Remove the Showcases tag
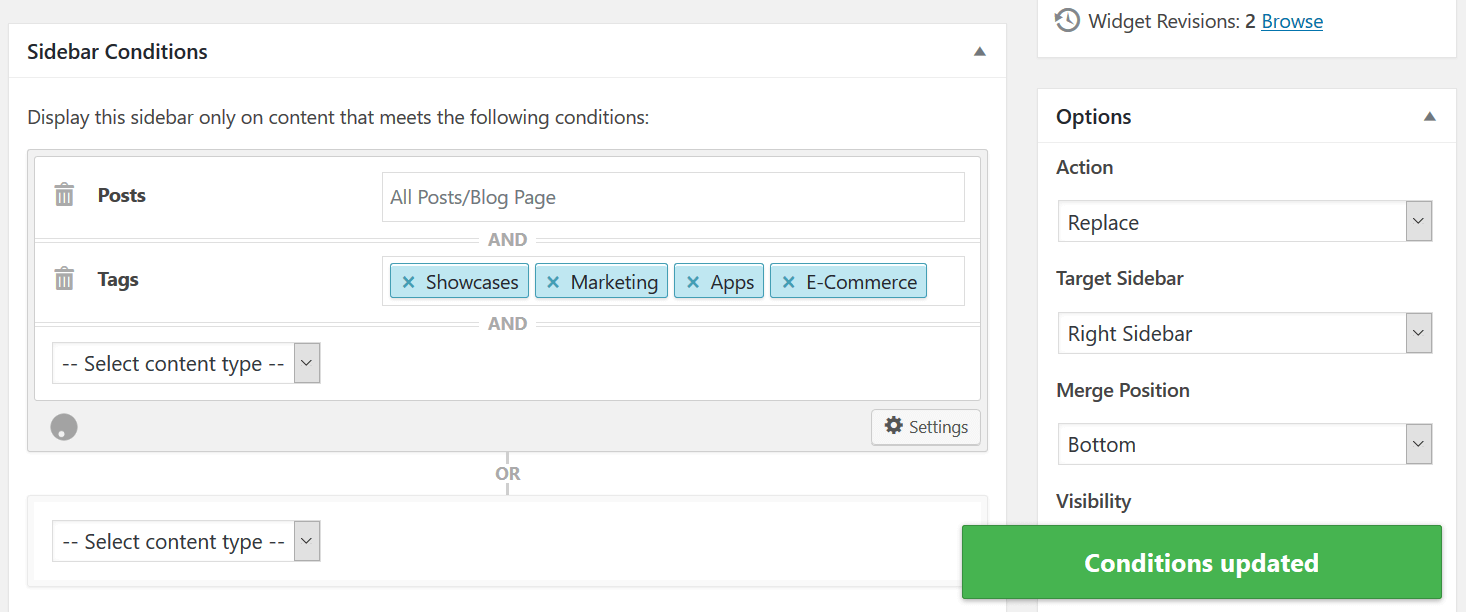The image size is (1466, 612). click(x=408, y=282)
